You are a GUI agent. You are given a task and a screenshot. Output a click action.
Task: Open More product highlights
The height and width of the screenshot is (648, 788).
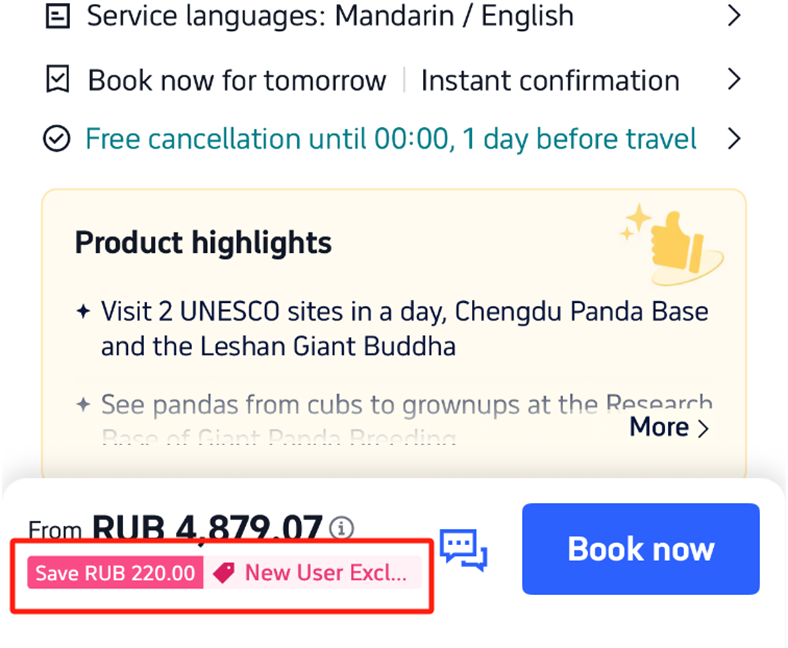[669, 427]
